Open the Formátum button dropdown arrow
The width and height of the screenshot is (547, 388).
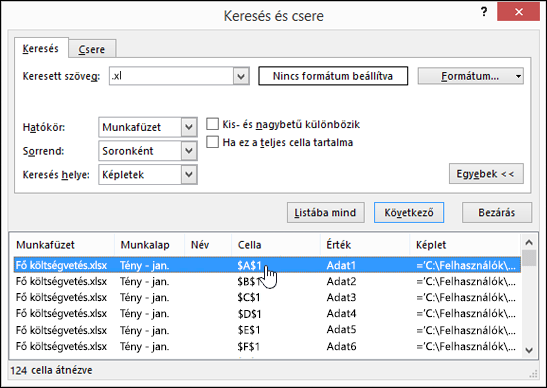tap(518, 76)
